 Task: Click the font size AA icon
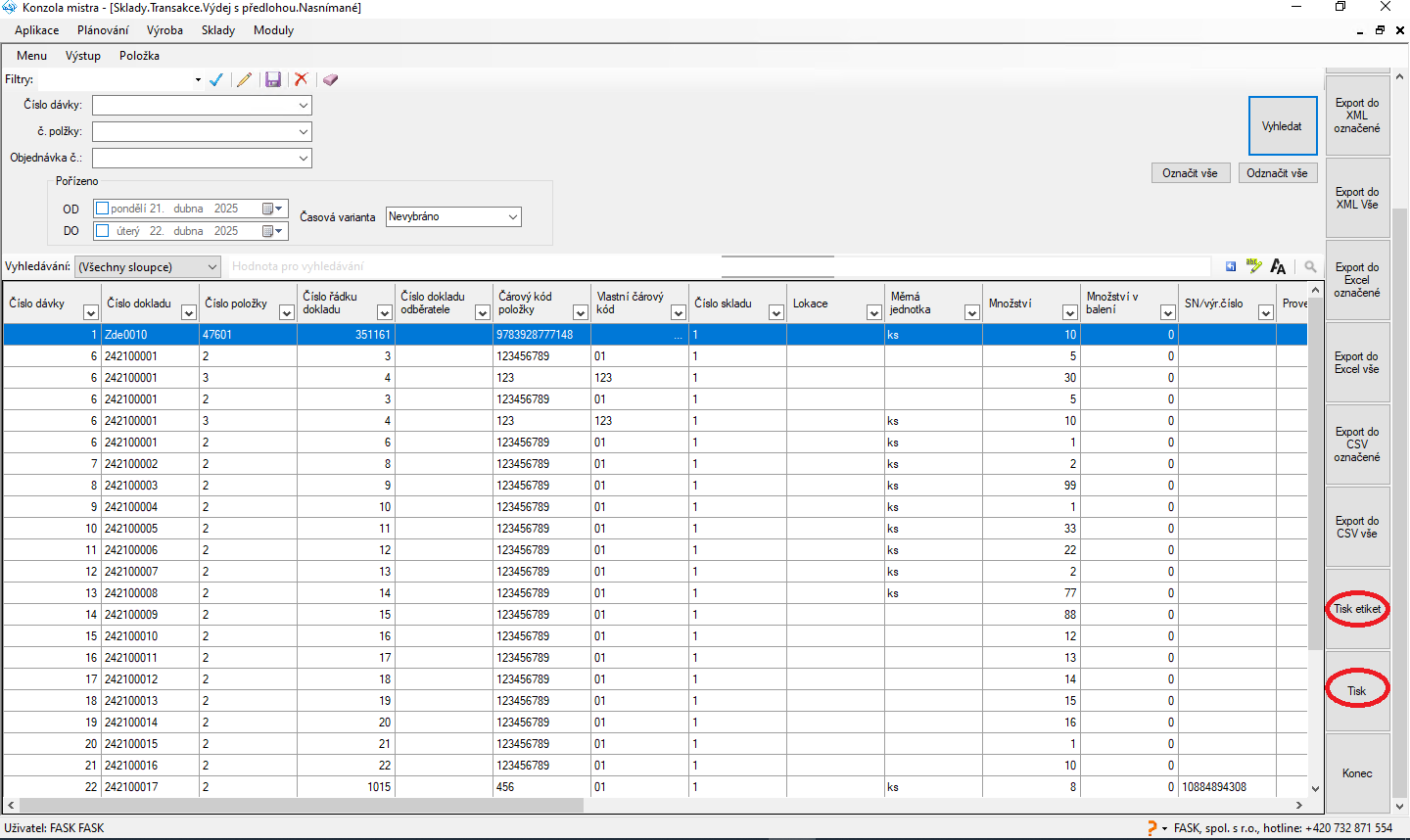point(1278,266)
